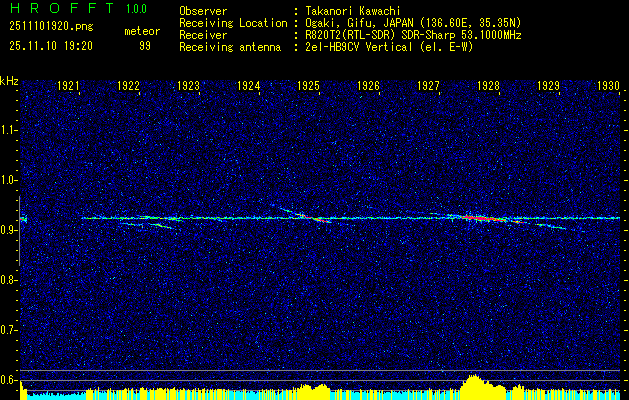Image resolution: width=629 pixels, height=400 pixels.
Task: Click the observer name Takanori Kawachi
Action: [x=353, y=11]
